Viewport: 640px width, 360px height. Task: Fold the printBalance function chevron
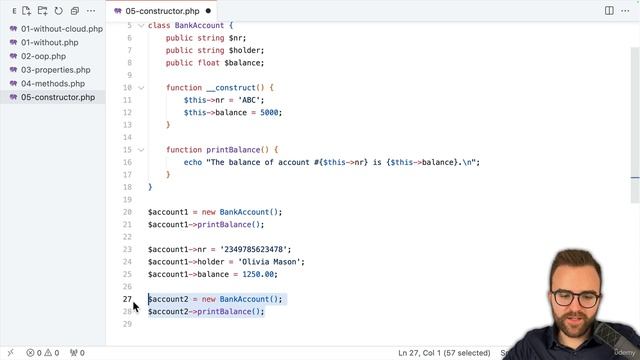coord(141,150)
